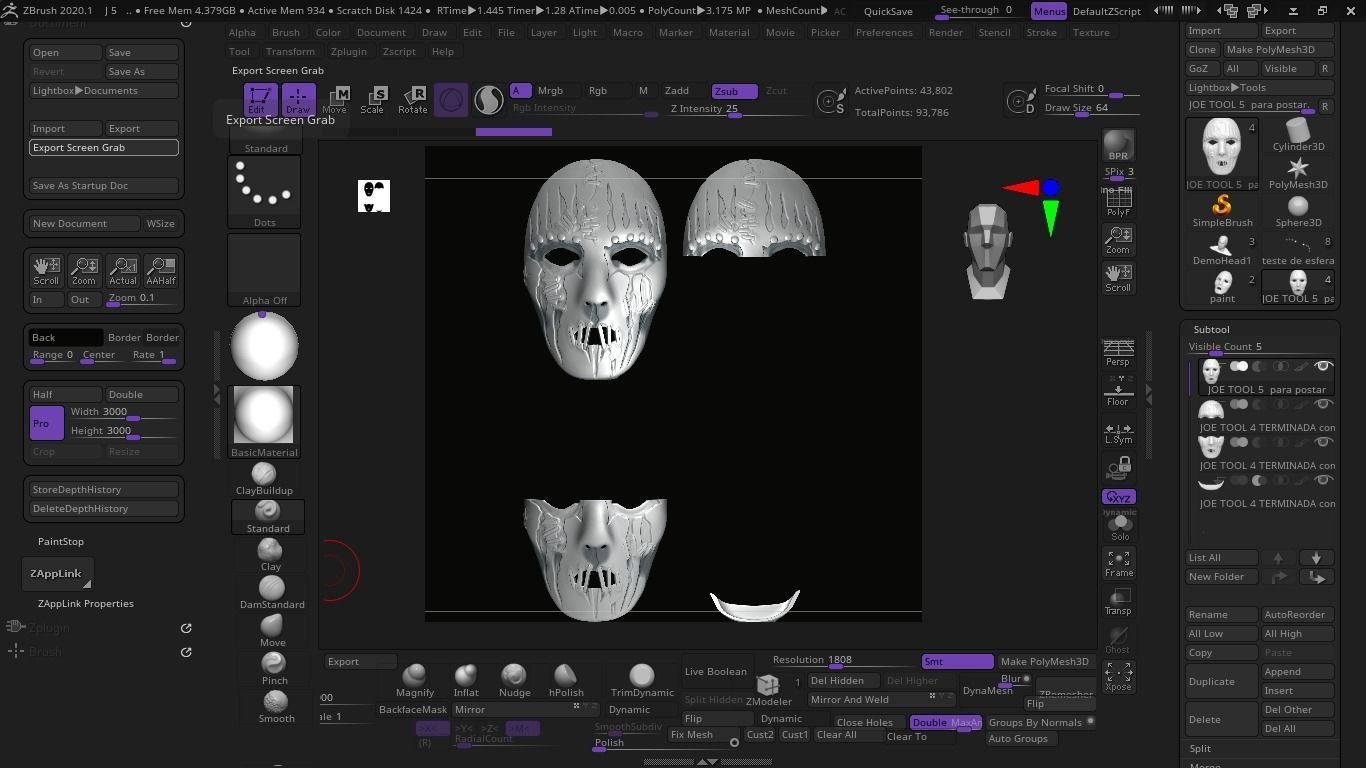Viewport: 1366px width, 768px height.
Task: Open the Zplugin menu
Action: point(348,52)
